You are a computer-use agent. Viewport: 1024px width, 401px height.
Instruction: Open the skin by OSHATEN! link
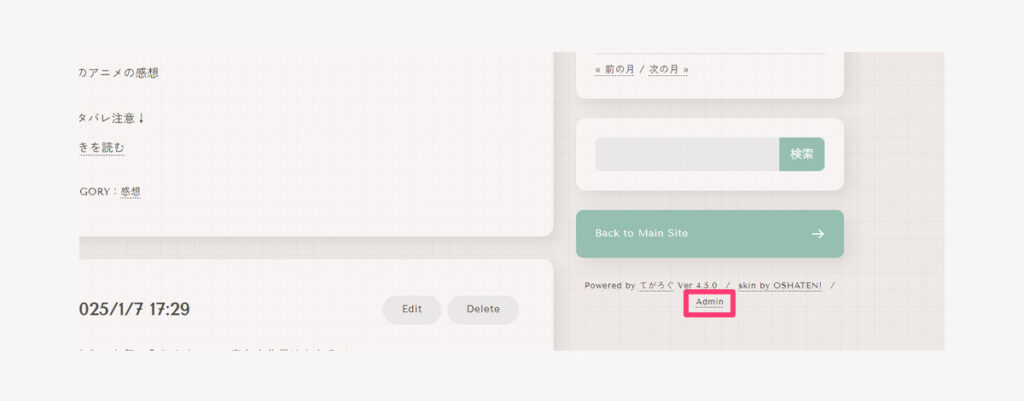click(x=779, y=285)
